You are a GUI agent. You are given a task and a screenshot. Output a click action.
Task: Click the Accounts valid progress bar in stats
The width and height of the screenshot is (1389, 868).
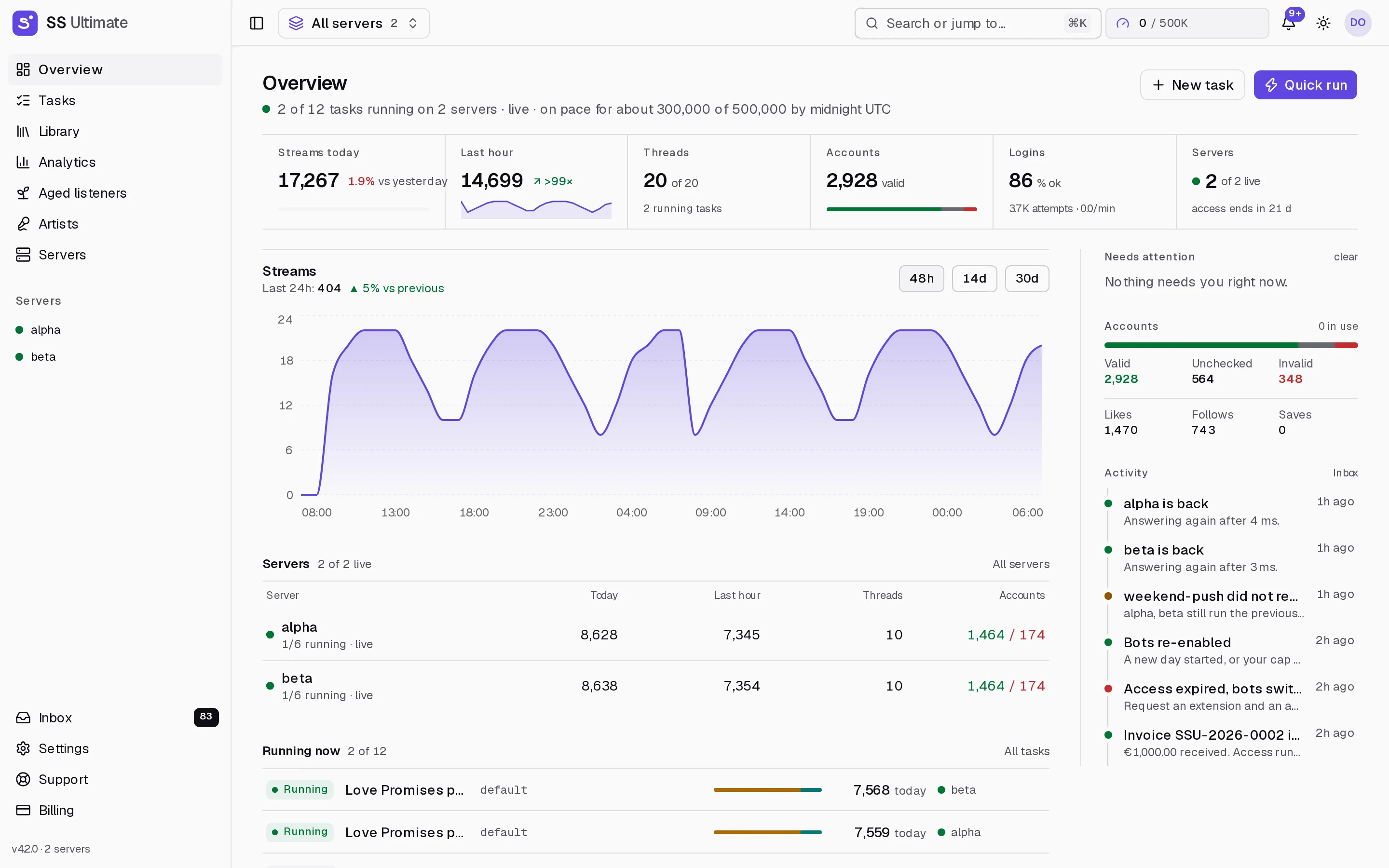point(901,210)
